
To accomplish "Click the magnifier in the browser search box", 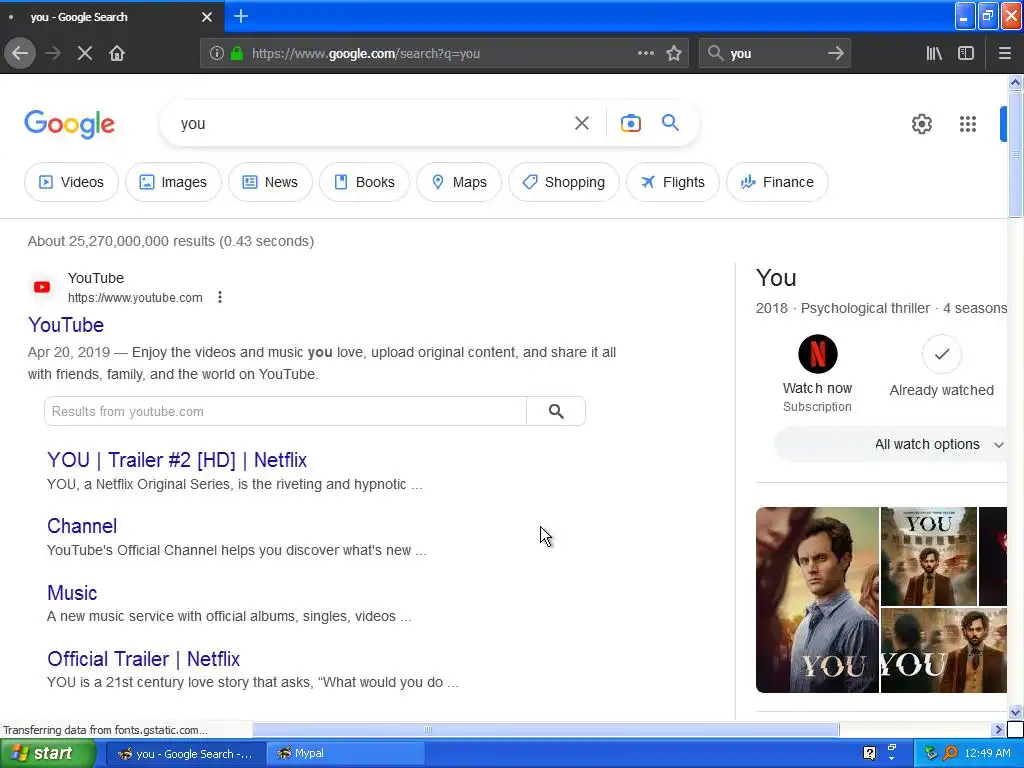I will [x=715, y=53].
